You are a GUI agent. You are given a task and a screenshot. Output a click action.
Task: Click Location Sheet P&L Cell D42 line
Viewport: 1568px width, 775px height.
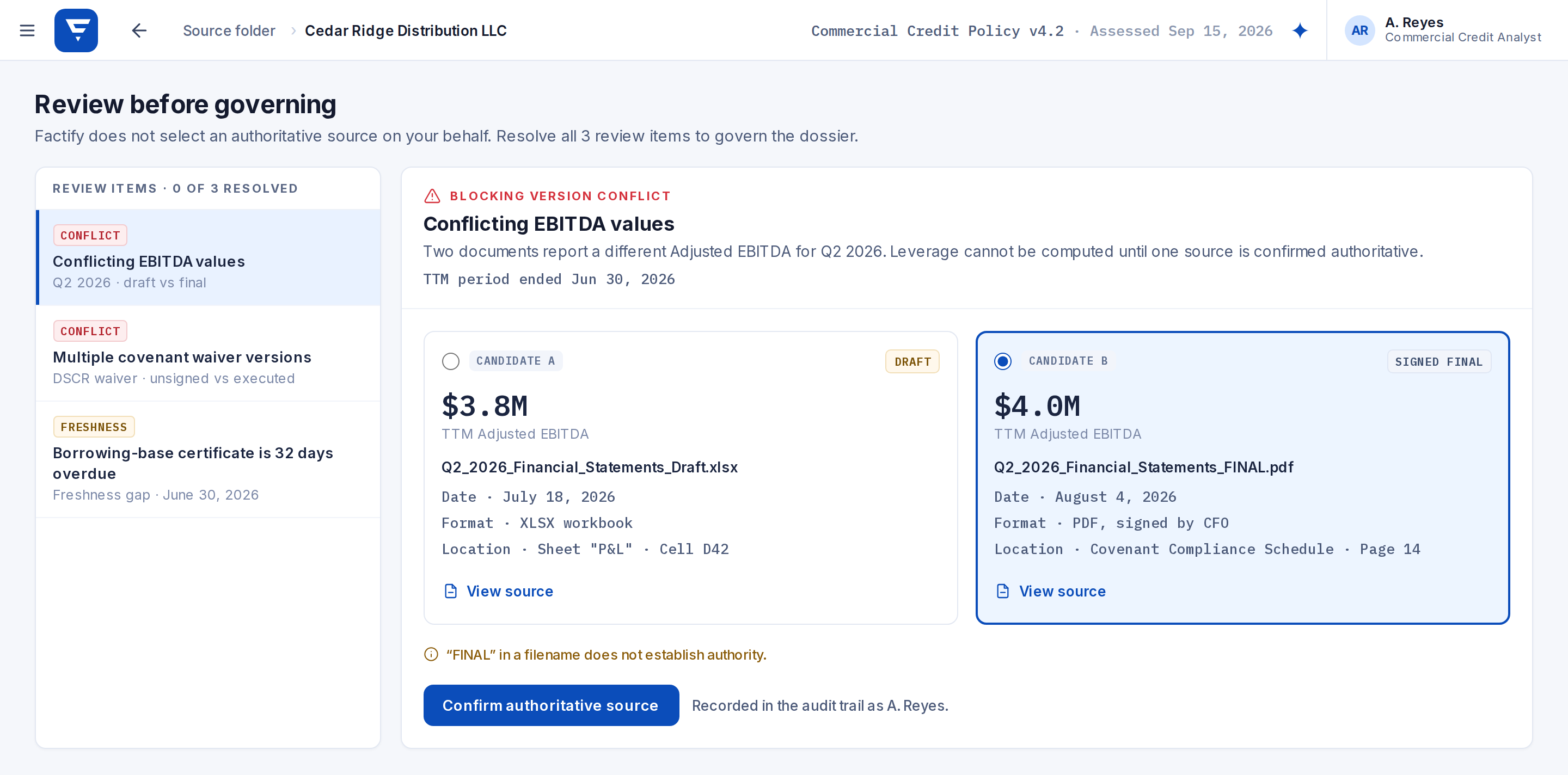point(585,549)
